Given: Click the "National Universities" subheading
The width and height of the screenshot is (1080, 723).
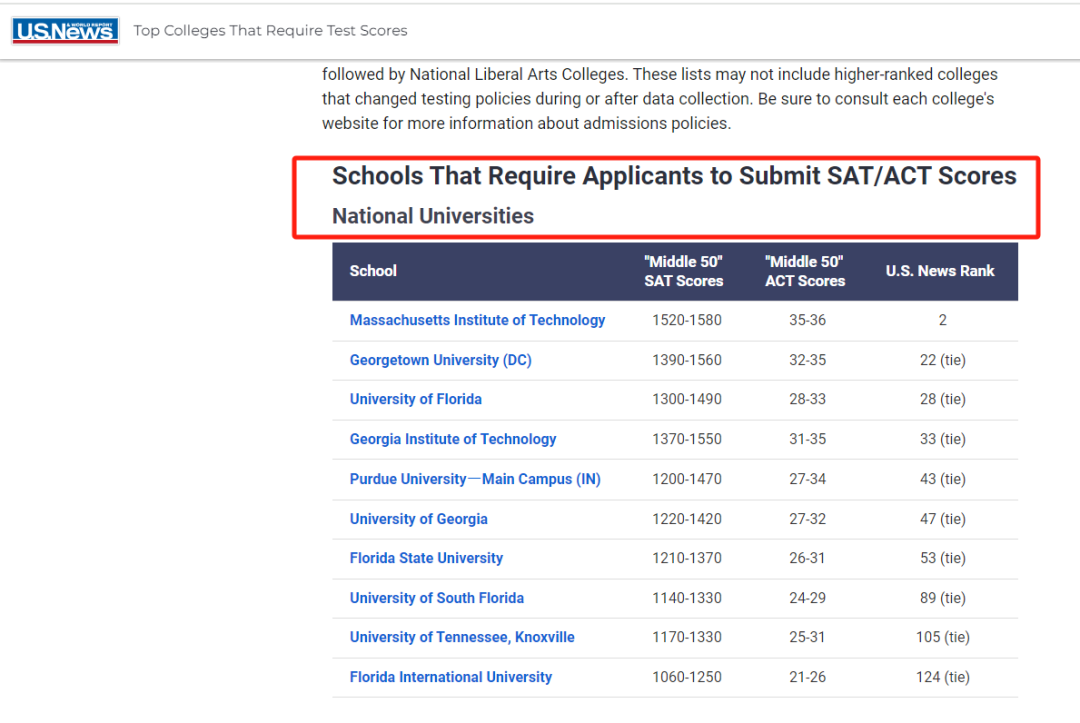Looking at the screenshot, I should [x=433, y=216].
